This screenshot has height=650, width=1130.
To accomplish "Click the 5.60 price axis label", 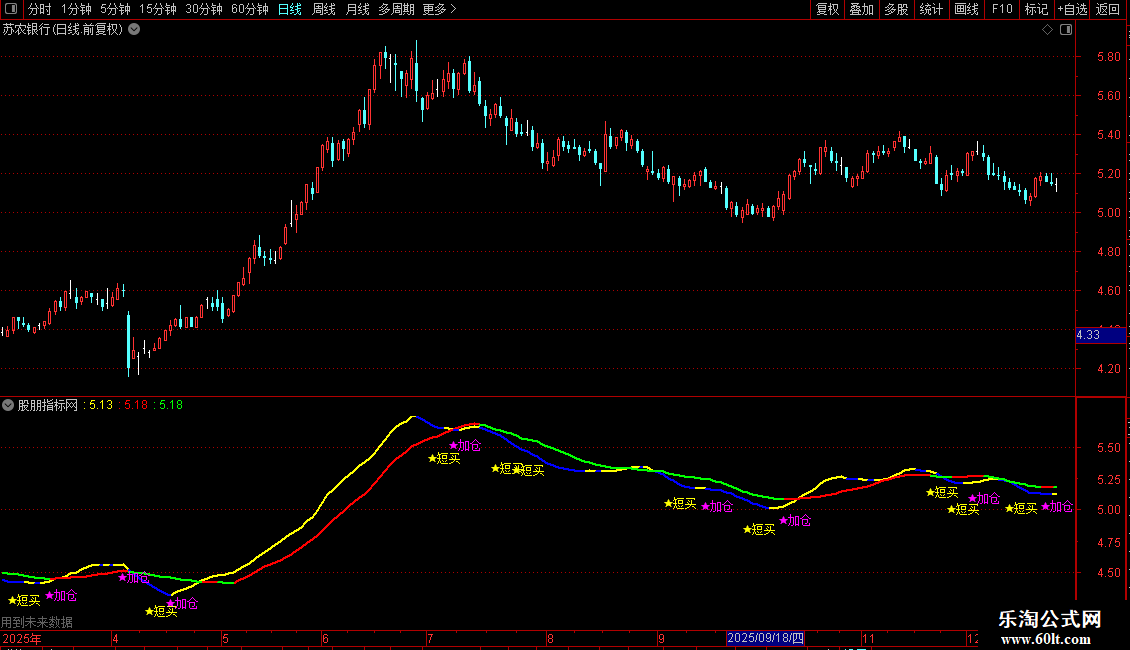I will [x=1108, y=95].
